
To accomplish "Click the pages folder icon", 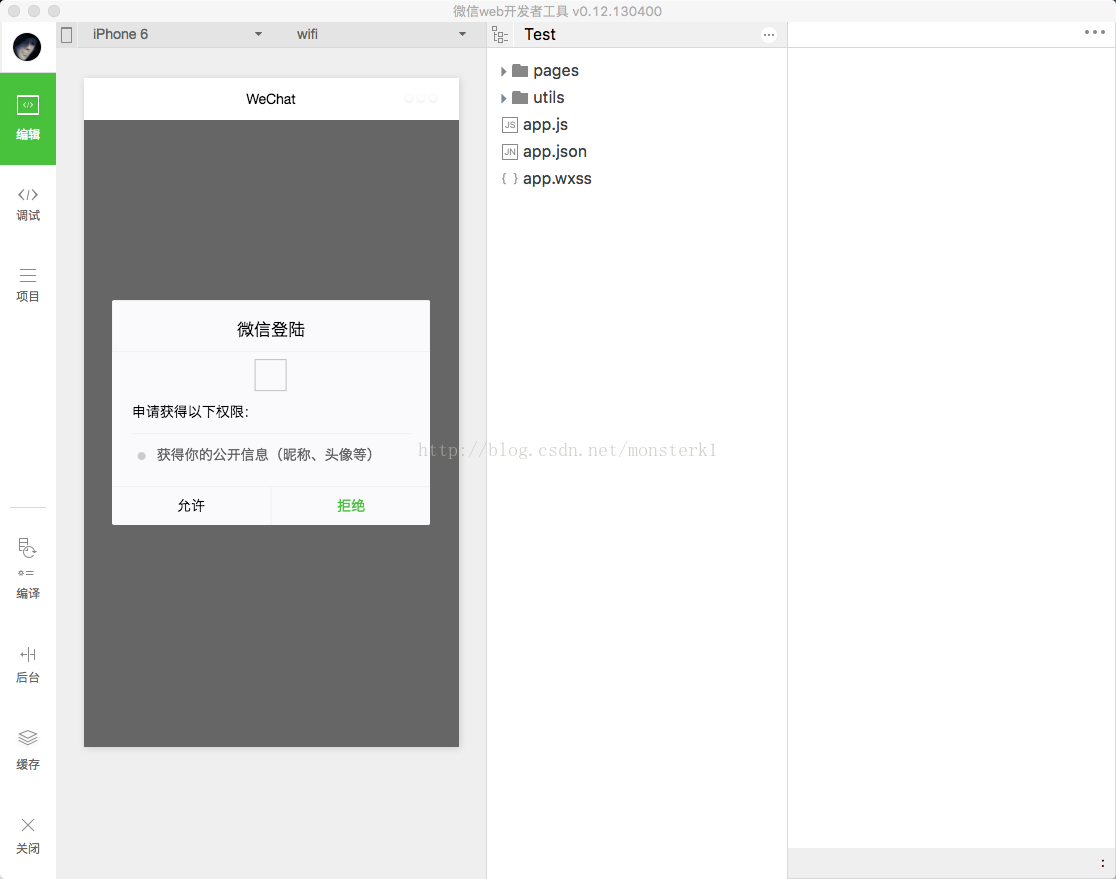I will 520,70.
